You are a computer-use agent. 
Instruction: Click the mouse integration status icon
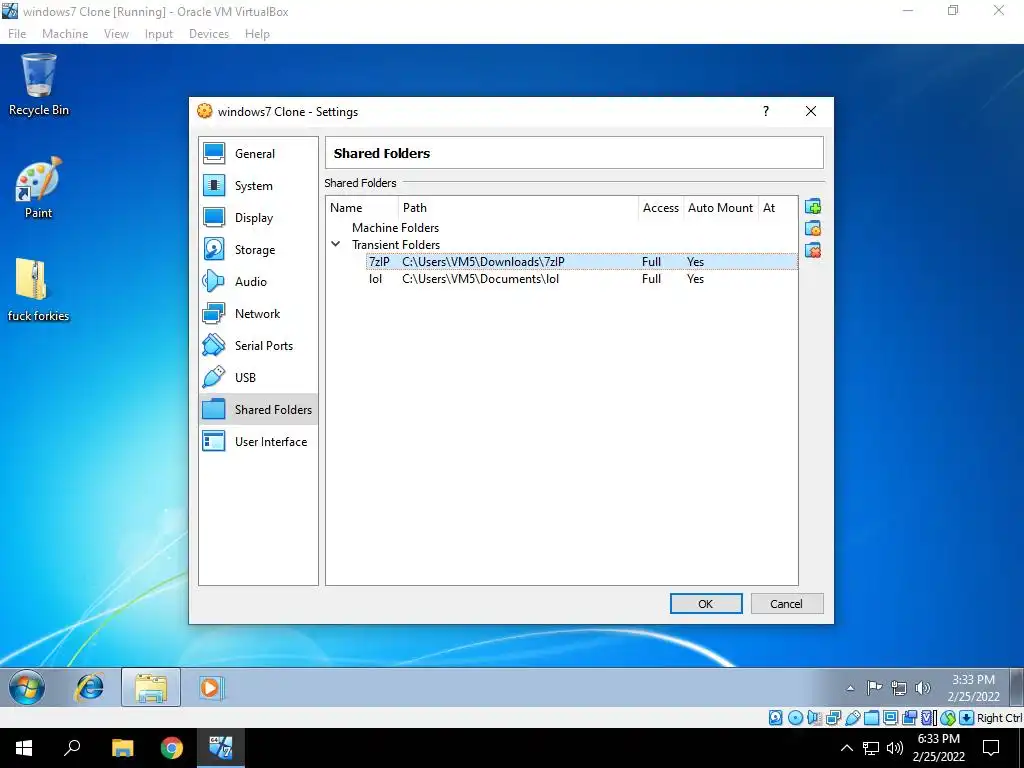click(x=948, y=718)
